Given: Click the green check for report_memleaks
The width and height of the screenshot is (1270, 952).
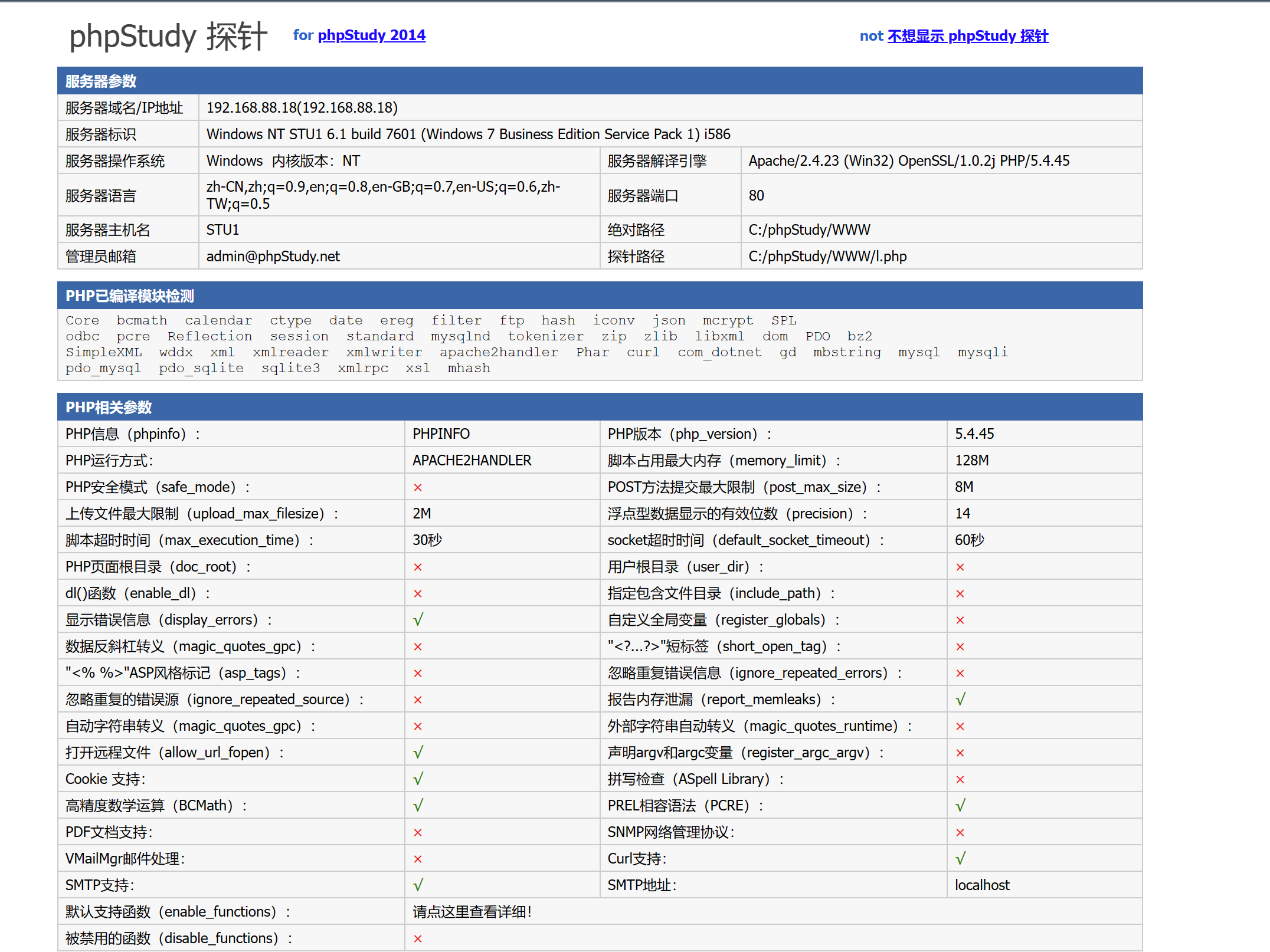Looking at the screenshot, I should (x=960, y=700).
